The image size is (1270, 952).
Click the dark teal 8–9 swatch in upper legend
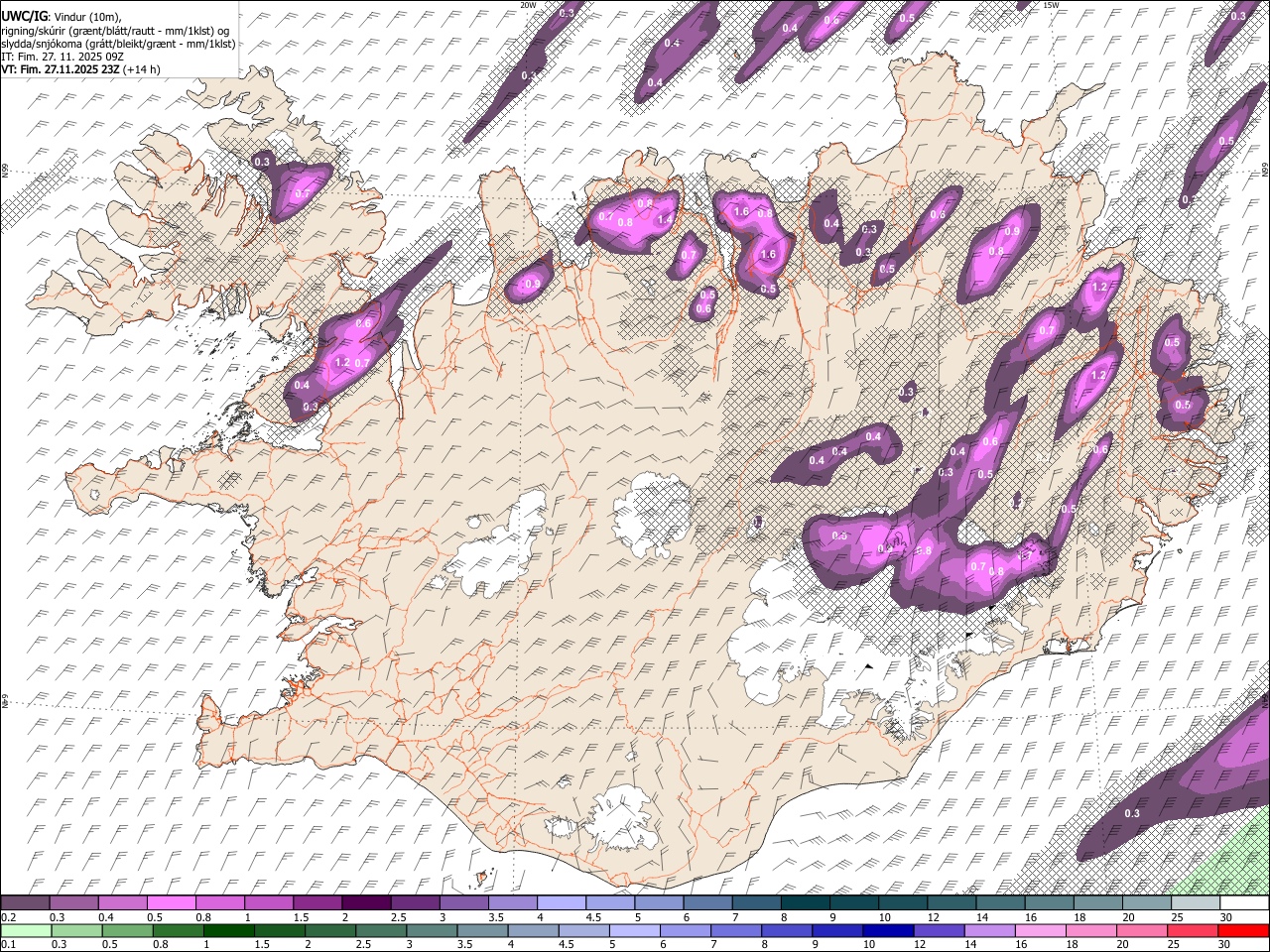coord(806,903)
